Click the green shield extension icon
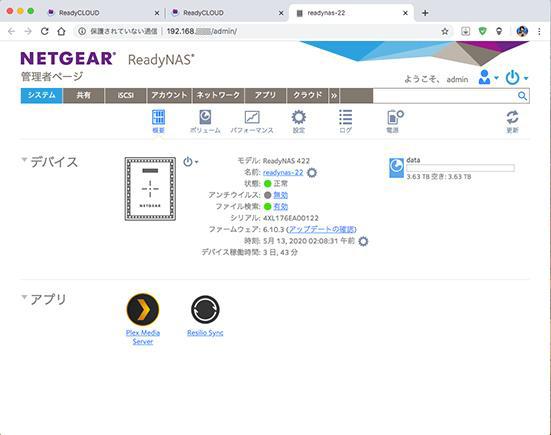Image resolution: width=551 pixels, height=435 pixels. point(482,31)
